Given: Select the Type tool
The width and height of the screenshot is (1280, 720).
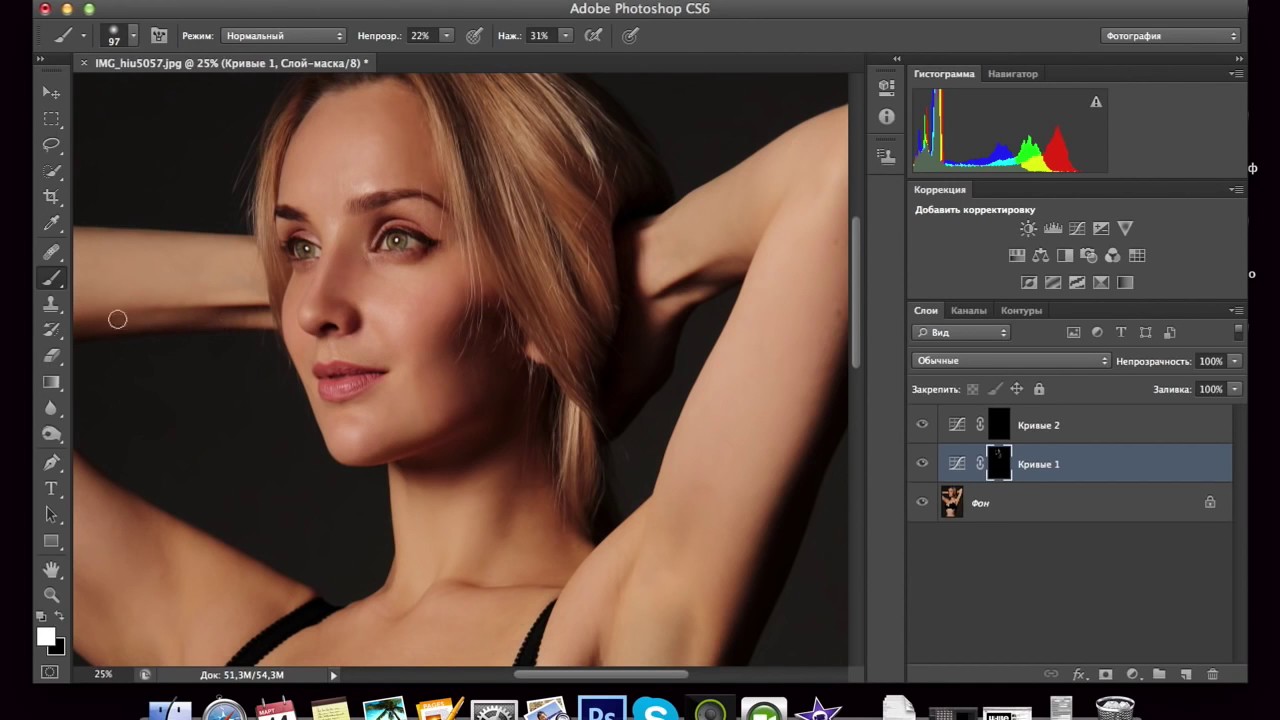Looking at the screenshot, I should (x=51, y=488).
